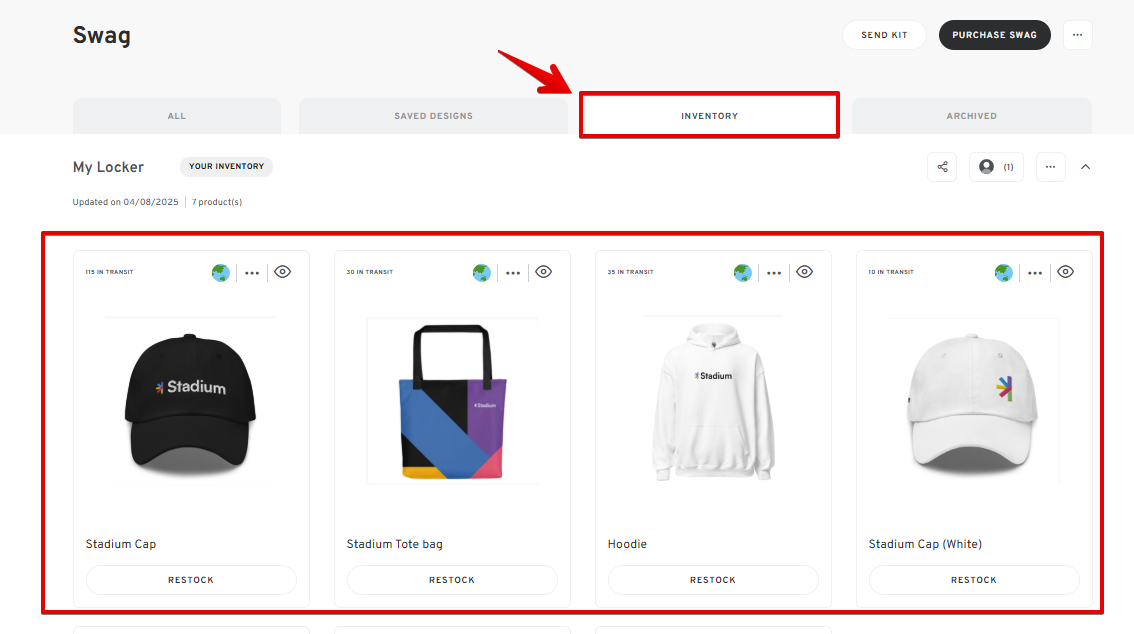1134x634 pixels.
Task: Switch to the Archived tab
Action: coord(971,116)
